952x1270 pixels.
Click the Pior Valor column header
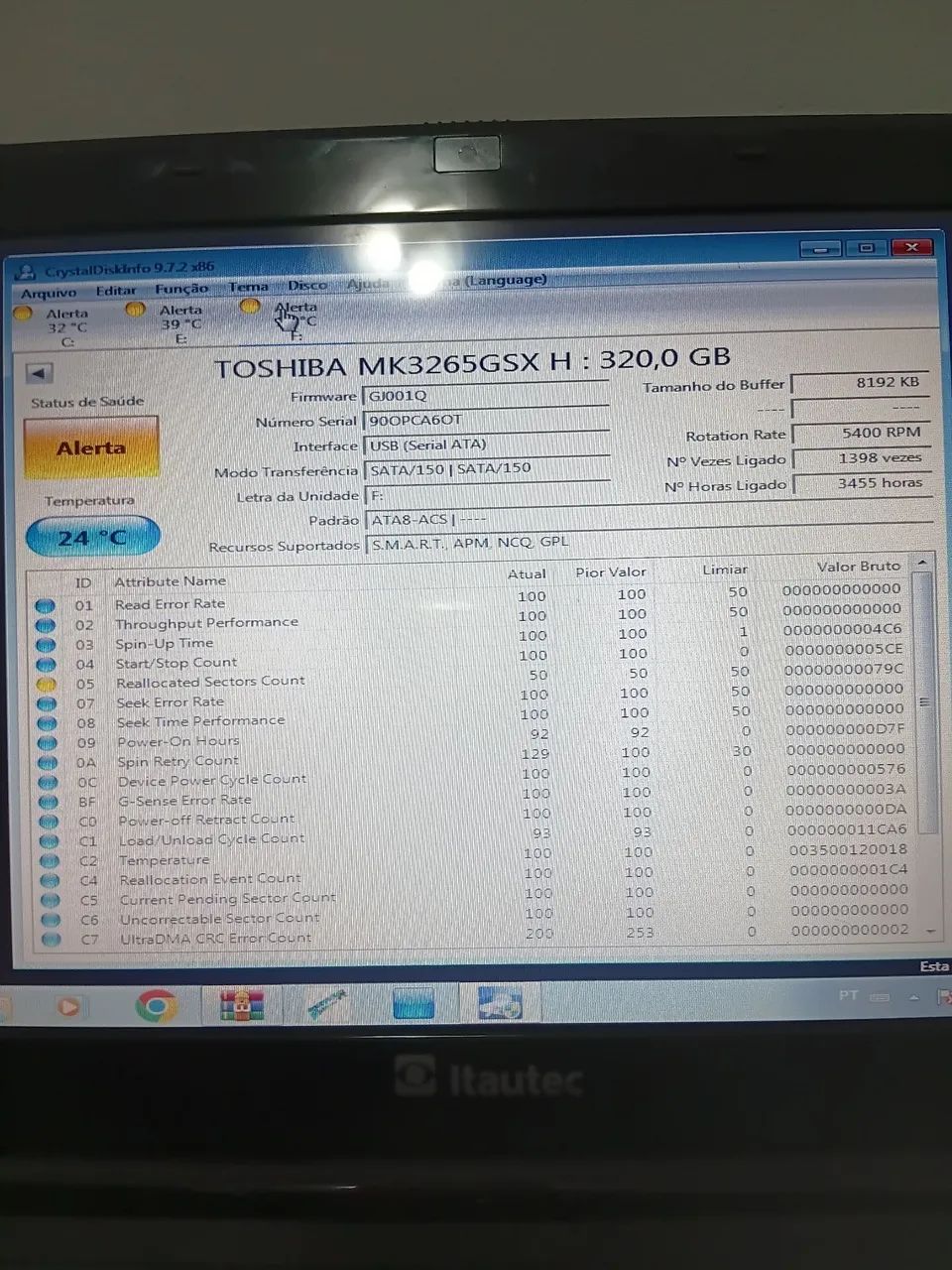pos(611,572)
